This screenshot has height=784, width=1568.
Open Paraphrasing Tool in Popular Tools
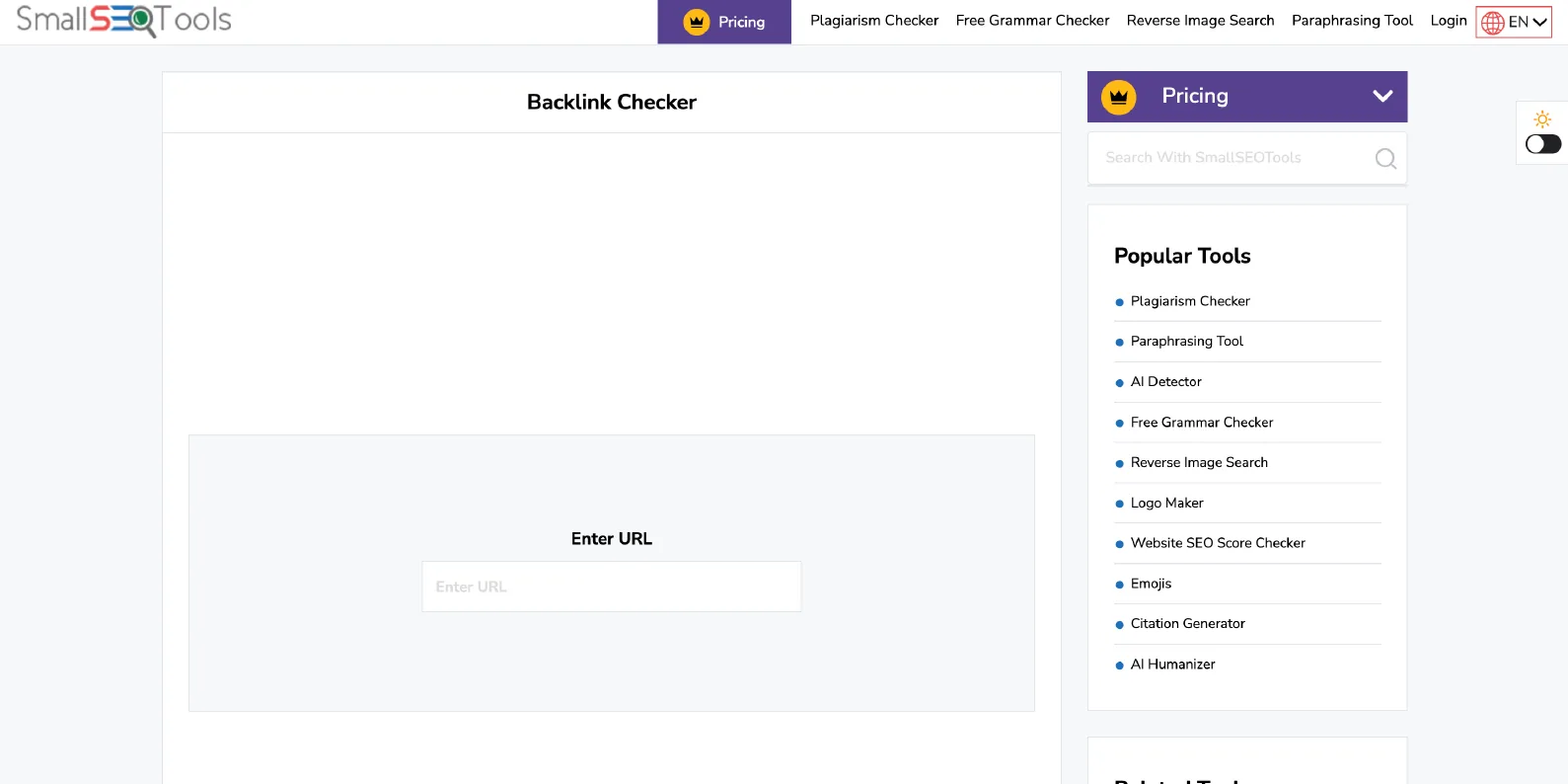point(1187,342)
